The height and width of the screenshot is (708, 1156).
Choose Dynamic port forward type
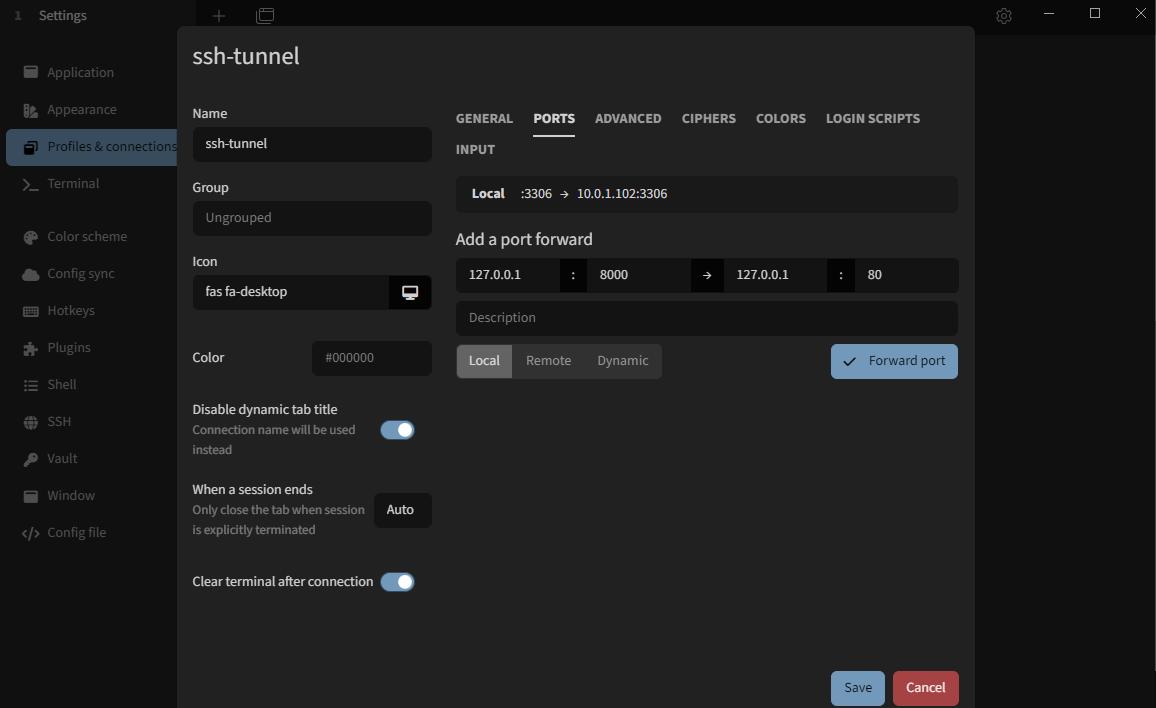(x=622, y=361)
